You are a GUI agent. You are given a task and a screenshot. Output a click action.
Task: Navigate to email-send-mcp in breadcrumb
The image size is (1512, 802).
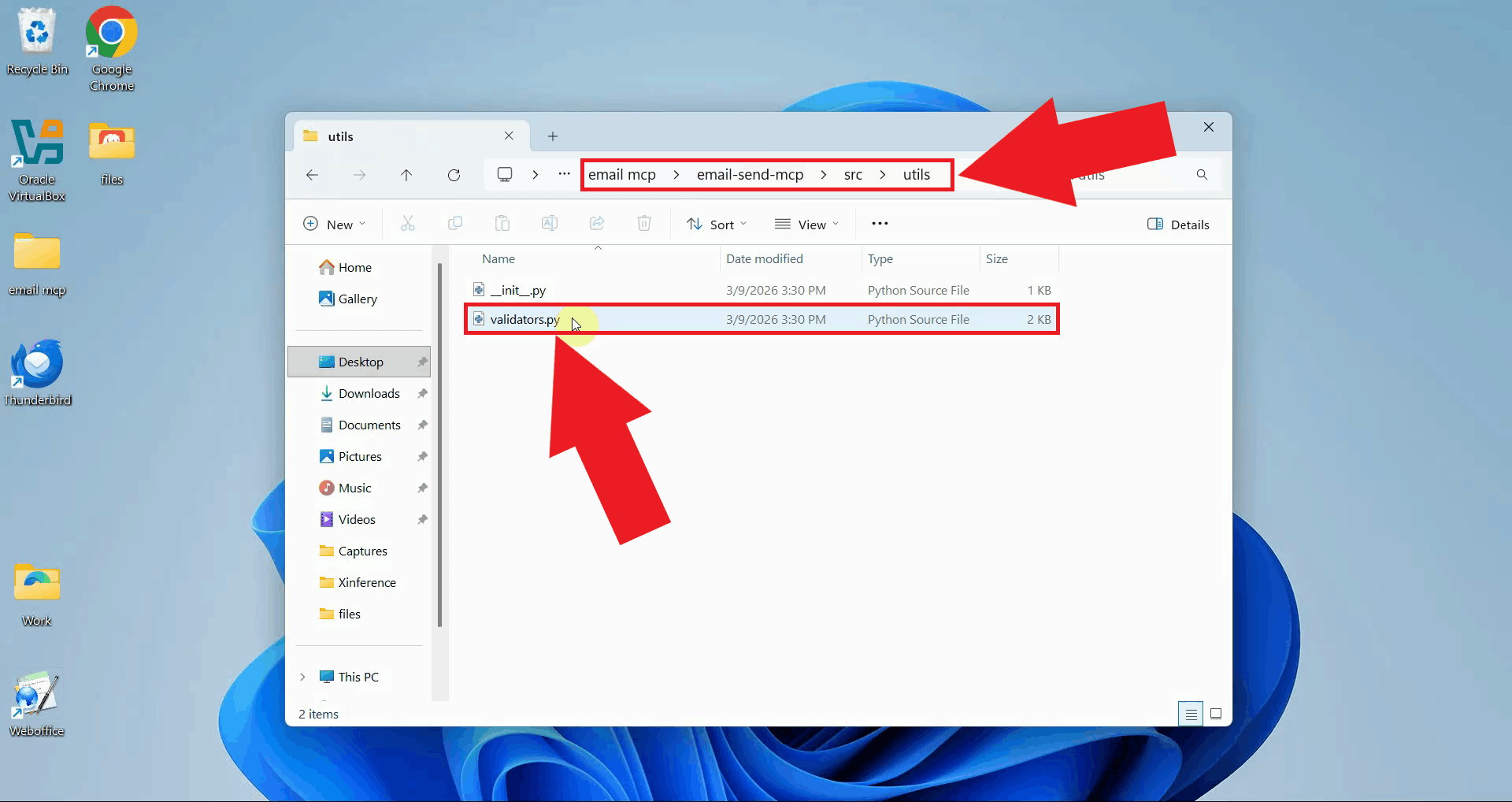pyautogui.click(x=750, y=175)
